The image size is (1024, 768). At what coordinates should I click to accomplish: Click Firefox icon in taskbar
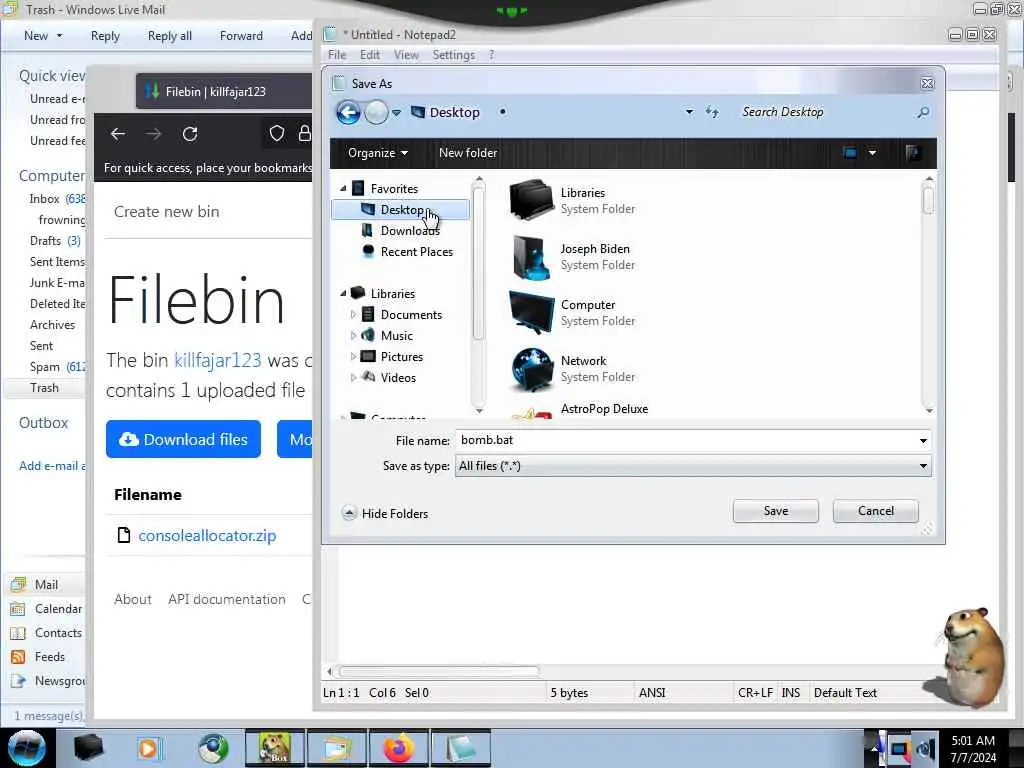pyautogui.click(x=398, y=748)
